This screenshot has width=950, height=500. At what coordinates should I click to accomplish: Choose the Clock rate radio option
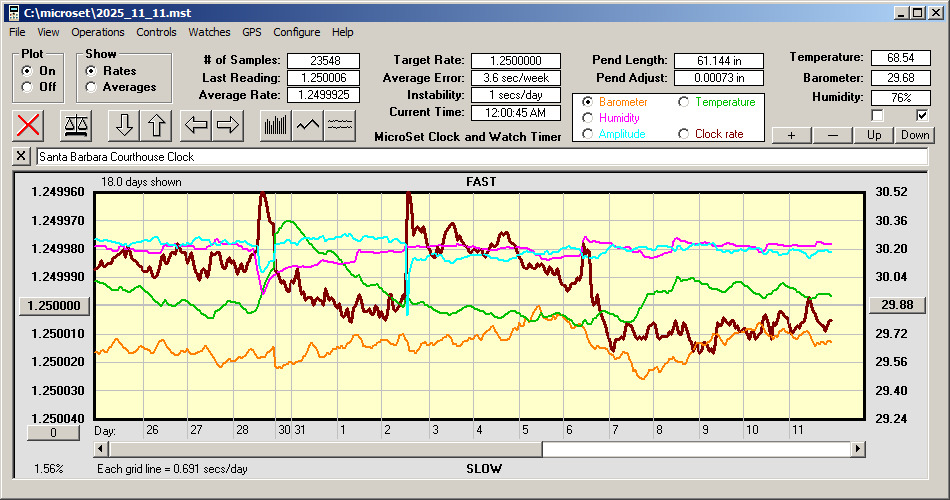pyautogui.click(x=685, y=134)
